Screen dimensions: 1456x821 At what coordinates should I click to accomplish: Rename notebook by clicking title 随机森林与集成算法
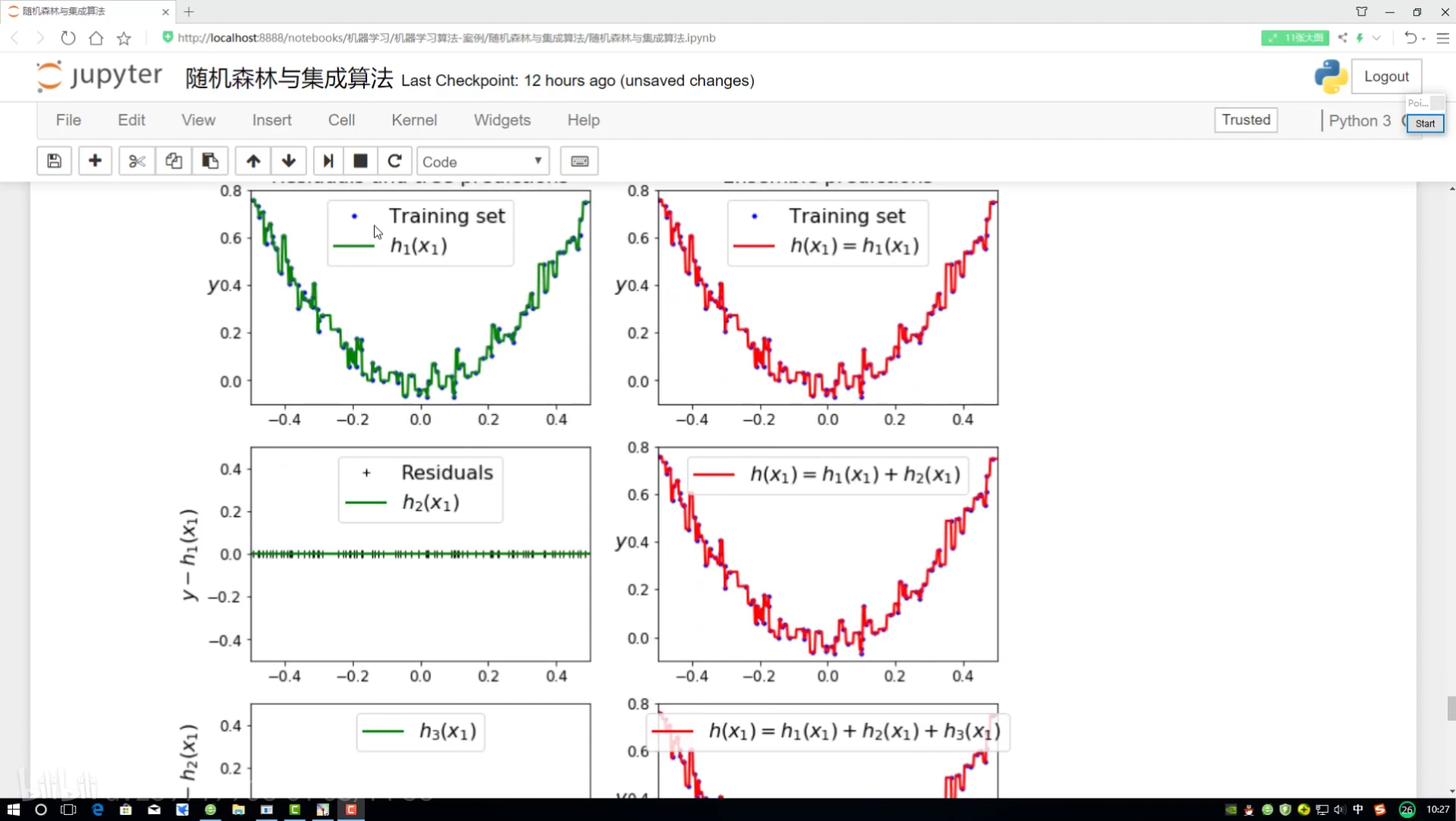(x=290, y=78)
